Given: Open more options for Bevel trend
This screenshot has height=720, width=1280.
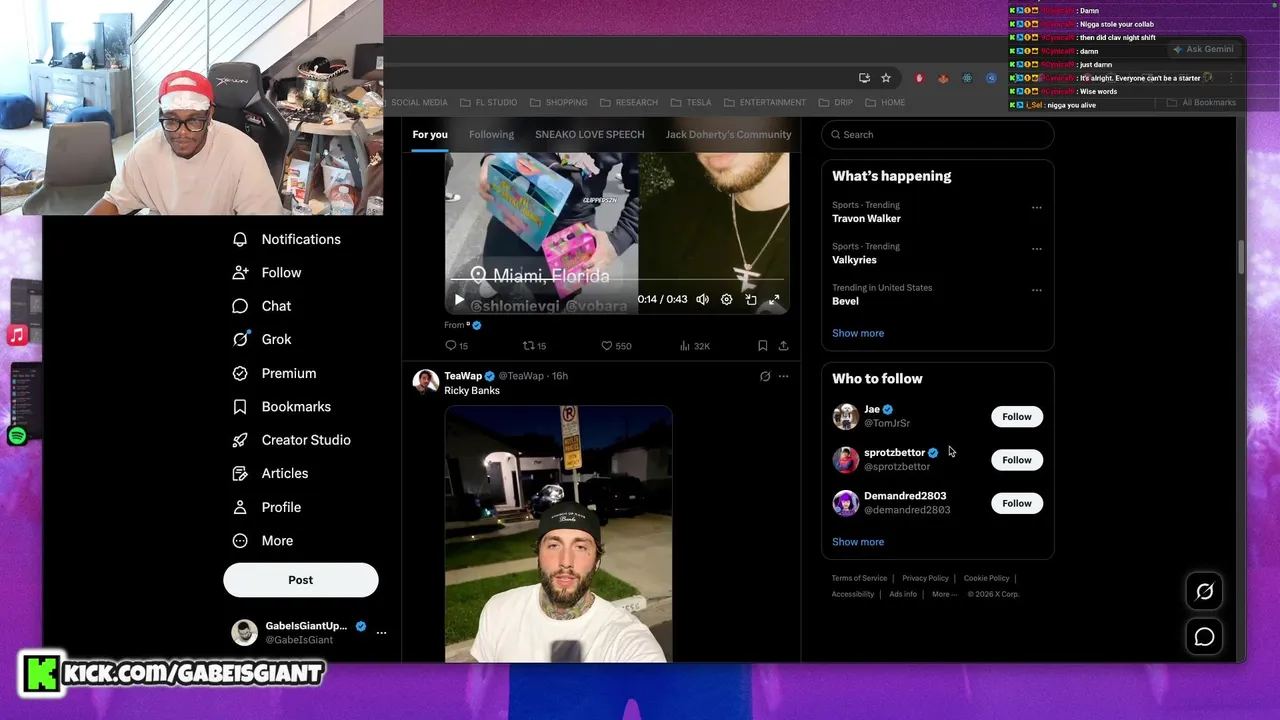Looking at the screenshot, I should 1037,290.
